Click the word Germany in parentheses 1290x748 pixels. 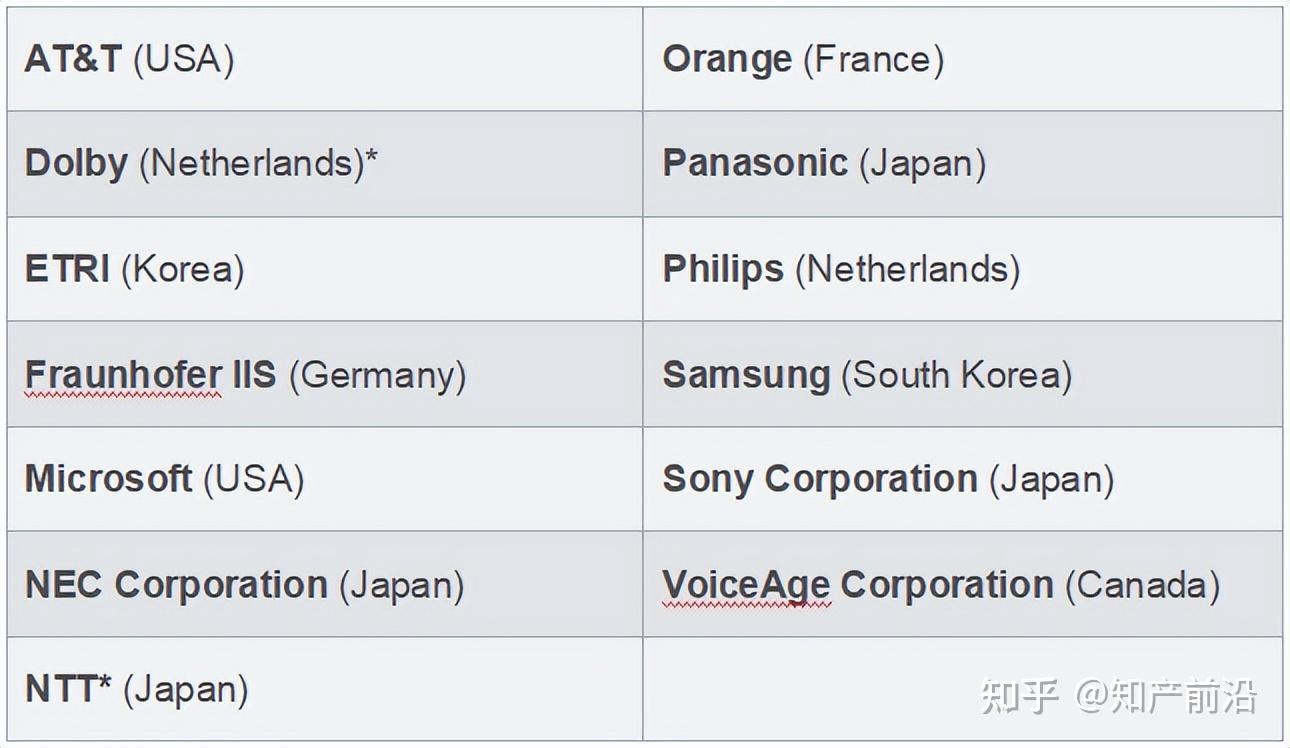pyautogui.click(x=378, y=375)
